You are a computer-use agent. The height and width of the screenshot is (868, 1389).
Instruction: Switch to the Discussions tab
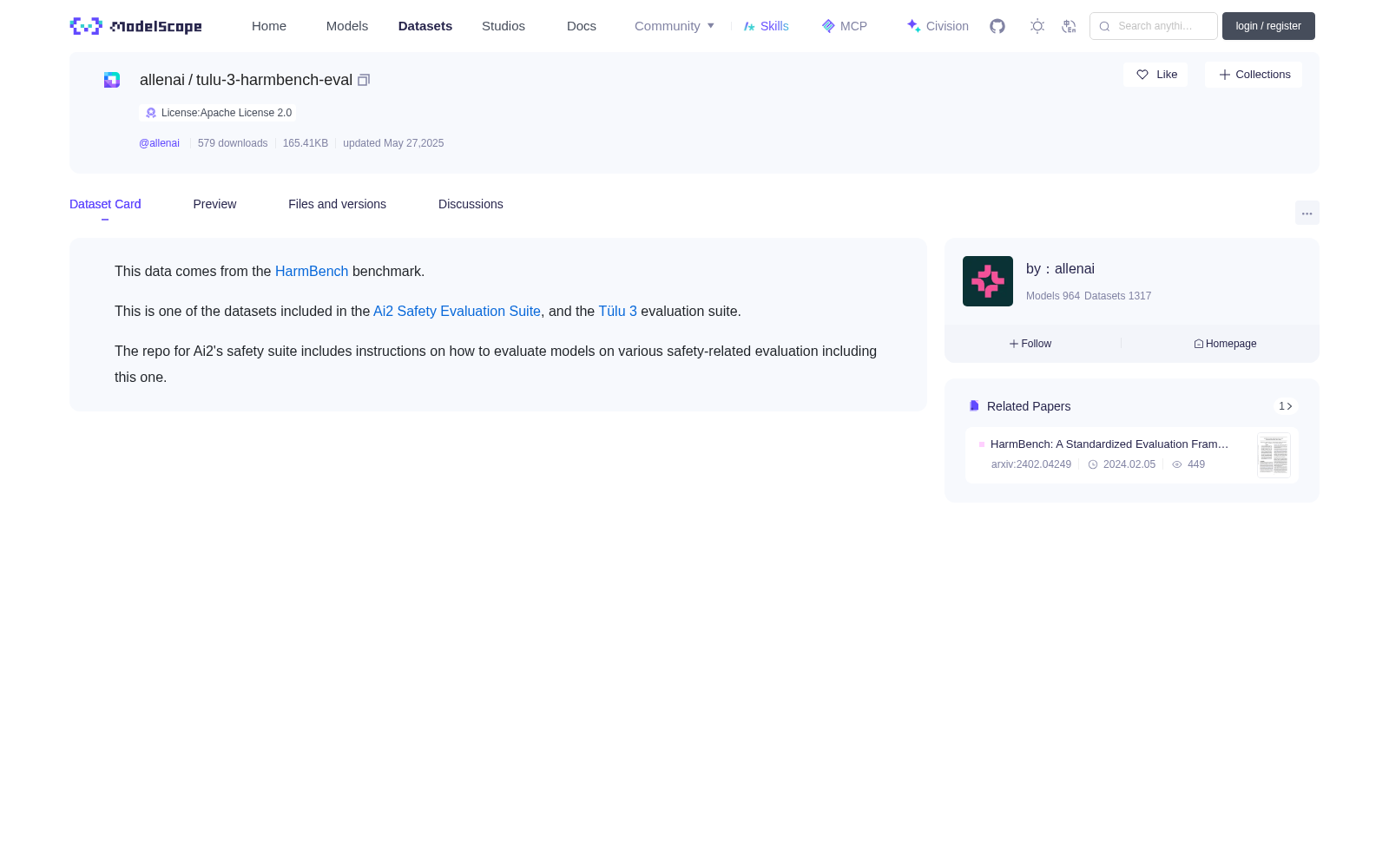point(471,204)
